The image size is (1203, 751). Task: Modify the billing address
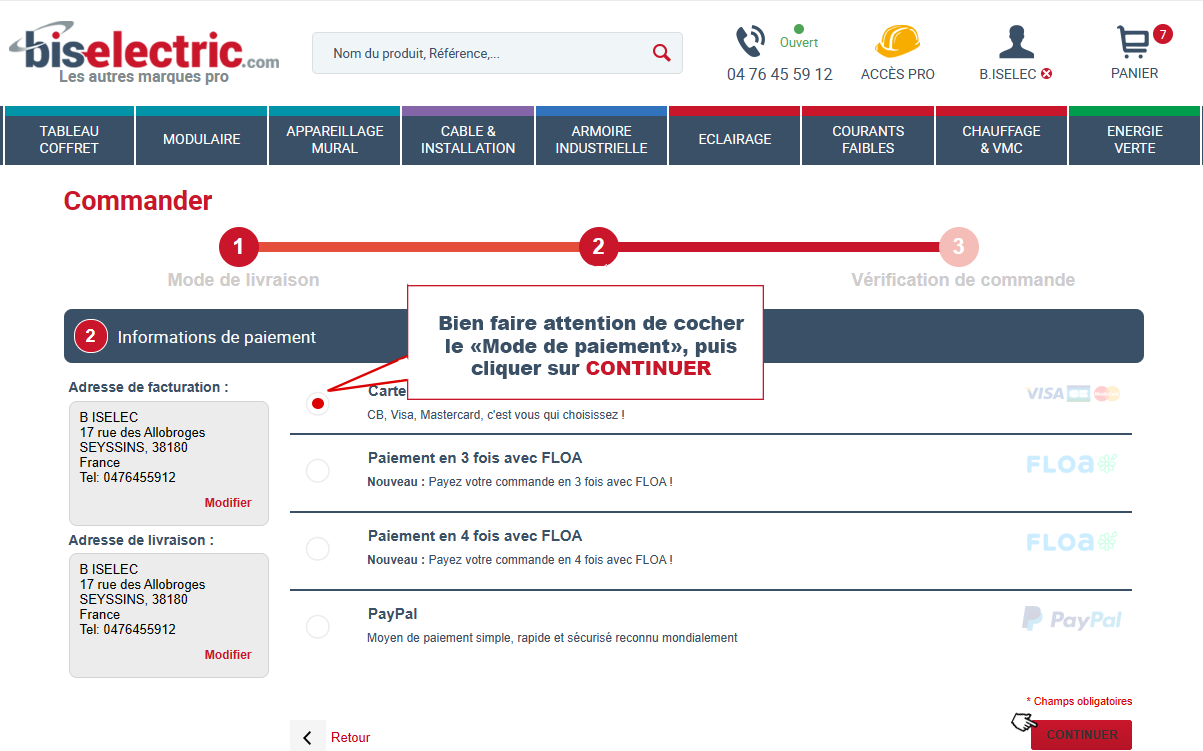[x=228, y=503]
